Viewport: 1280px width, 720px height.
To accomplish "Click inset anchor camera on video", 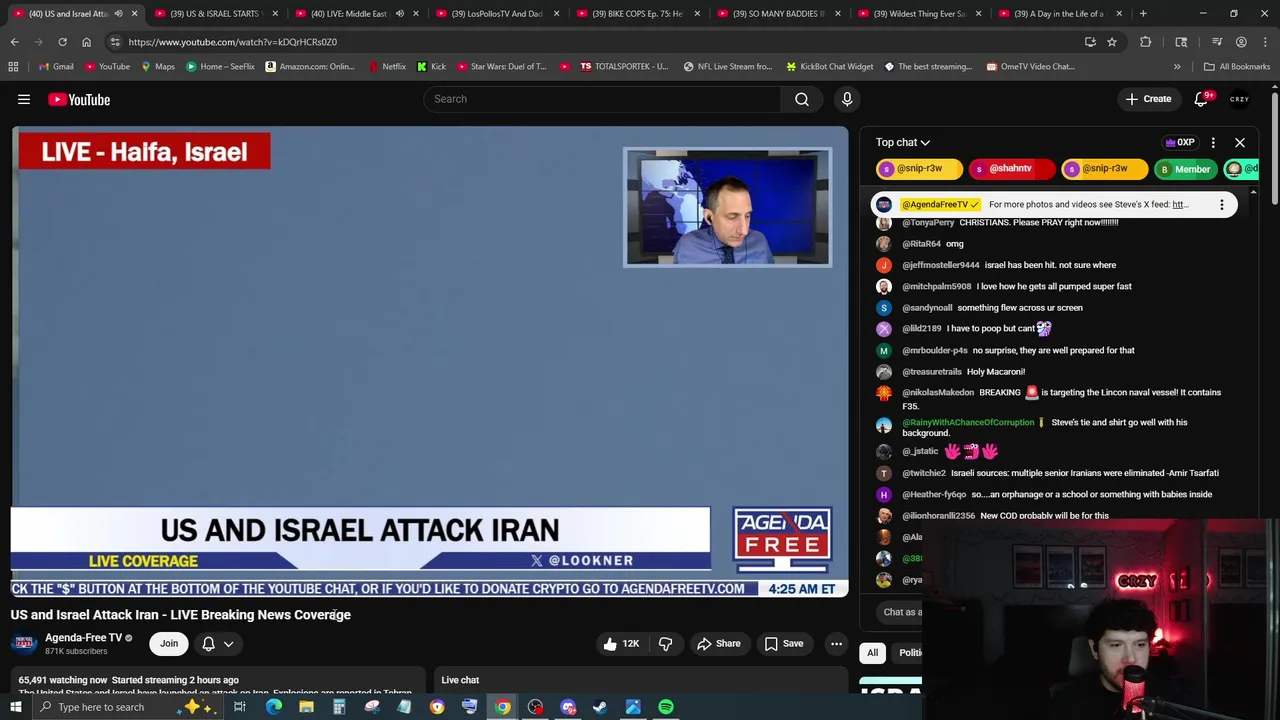I will pos(727,207).
